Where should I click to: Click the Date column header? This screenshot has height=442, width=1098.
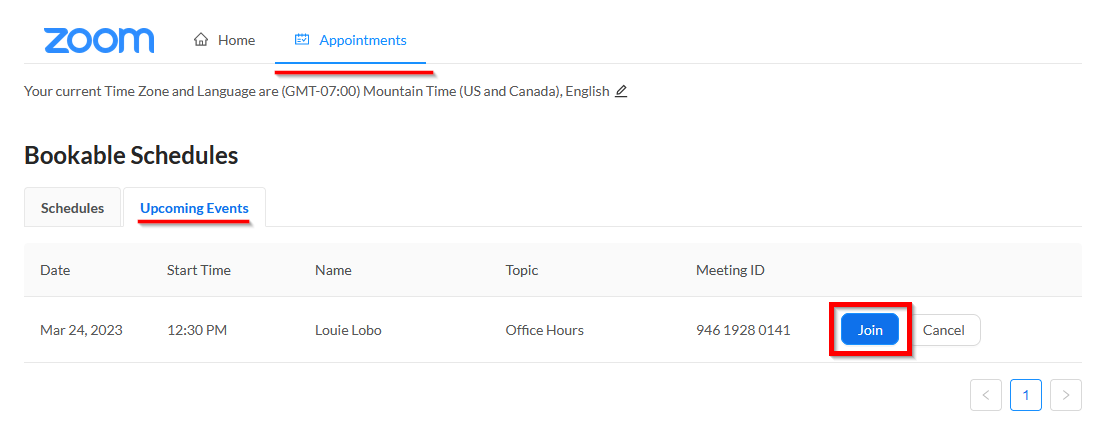(55, 270)
